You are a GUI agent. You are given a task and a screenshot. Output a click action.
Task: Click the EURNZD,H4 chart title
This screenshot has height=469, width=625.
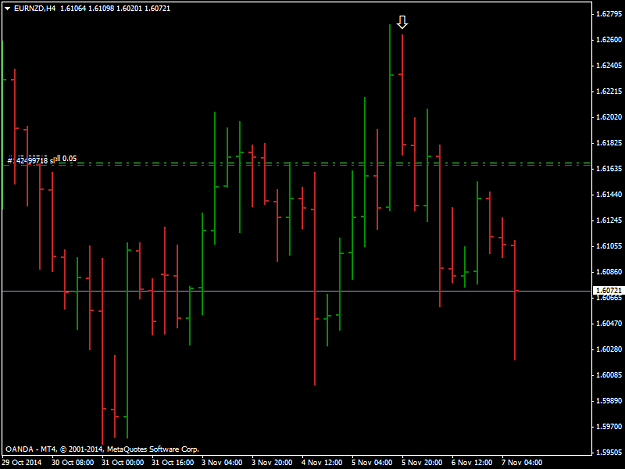(x=35, y=8)
